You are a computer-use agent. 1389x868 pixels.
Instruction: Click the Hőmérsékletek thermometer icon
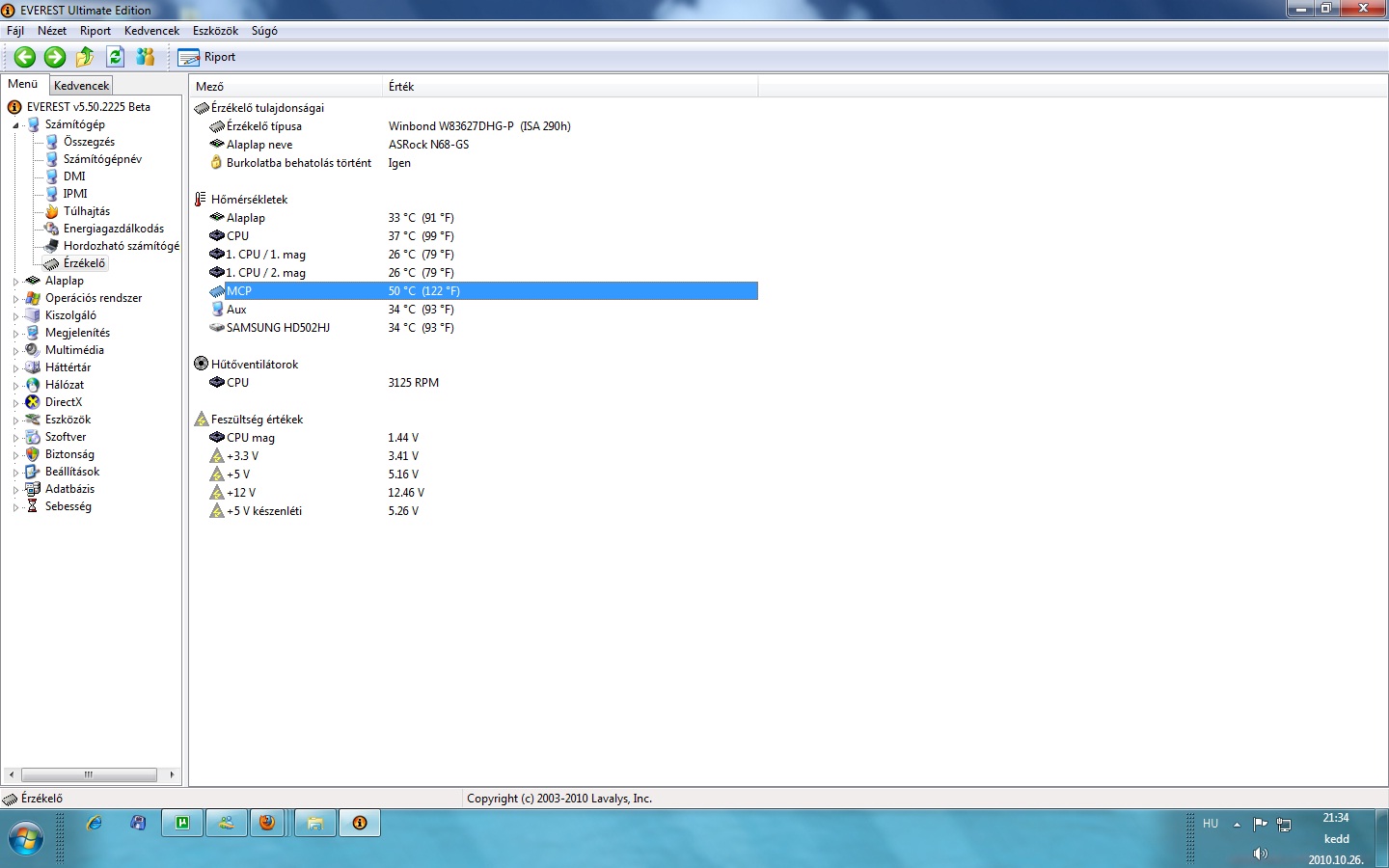(x=201, y=200)
